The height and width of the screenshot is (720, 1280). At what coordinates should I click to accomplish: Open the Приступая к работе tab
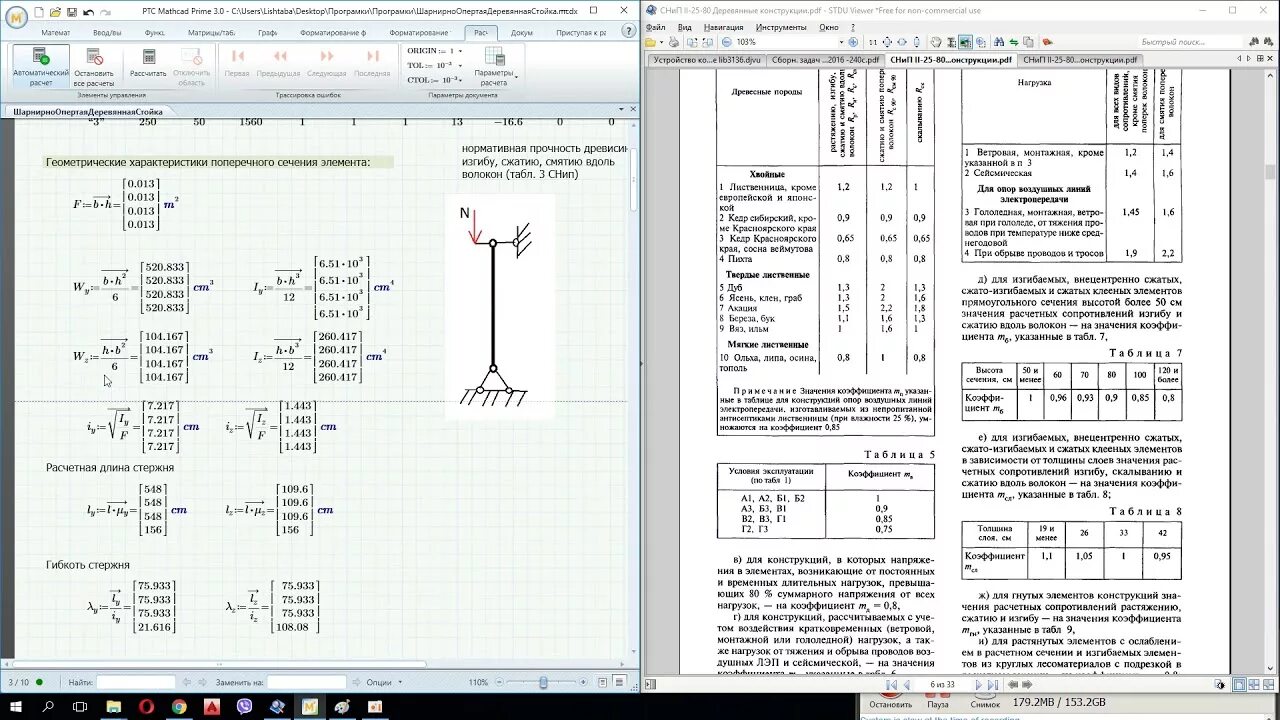(581, 32)
